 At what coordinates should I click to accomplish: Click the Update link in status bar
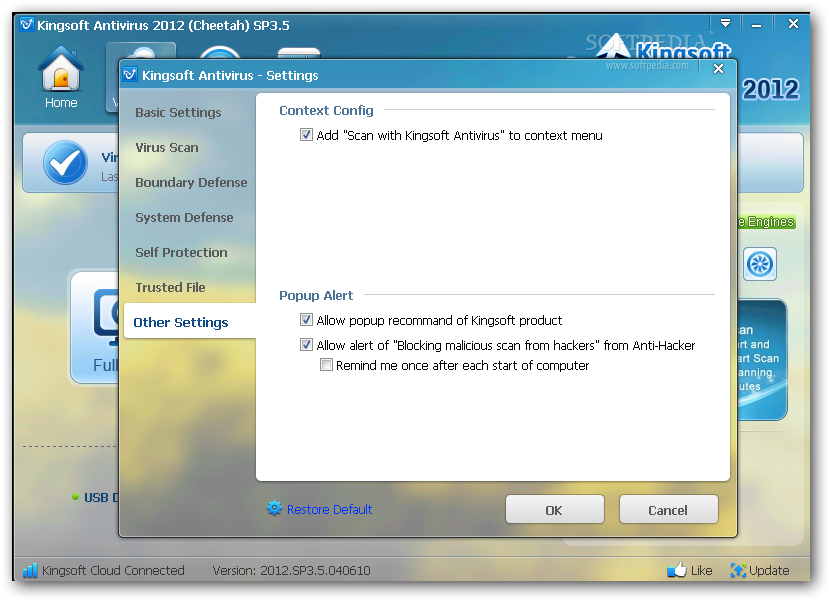(769, 570)
